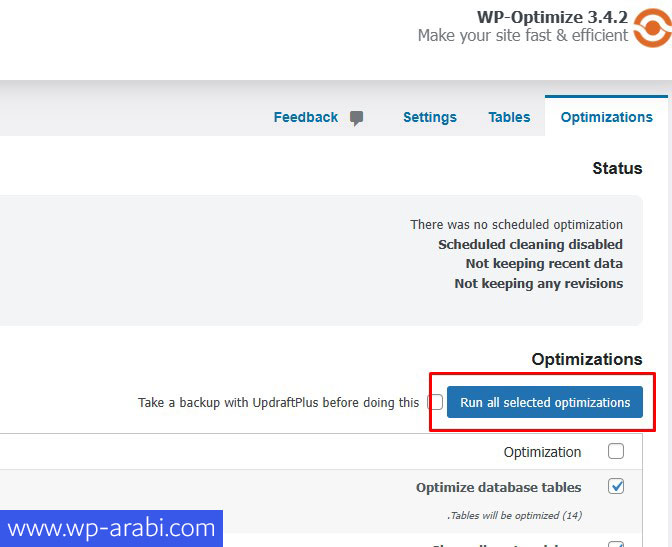Click 'Not keeping any revisions' status line
Image resolution: width=672 pixels, height=547 pixels.
pos(539,283)
